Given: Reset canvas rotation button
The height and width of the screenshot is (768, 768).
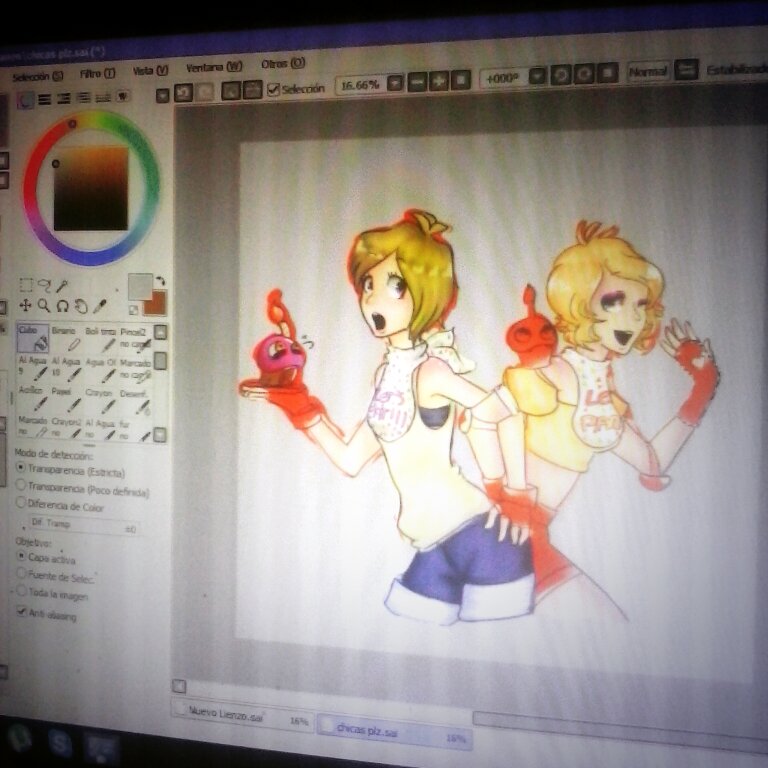Looking at the screenshot, I should [607, 73].
